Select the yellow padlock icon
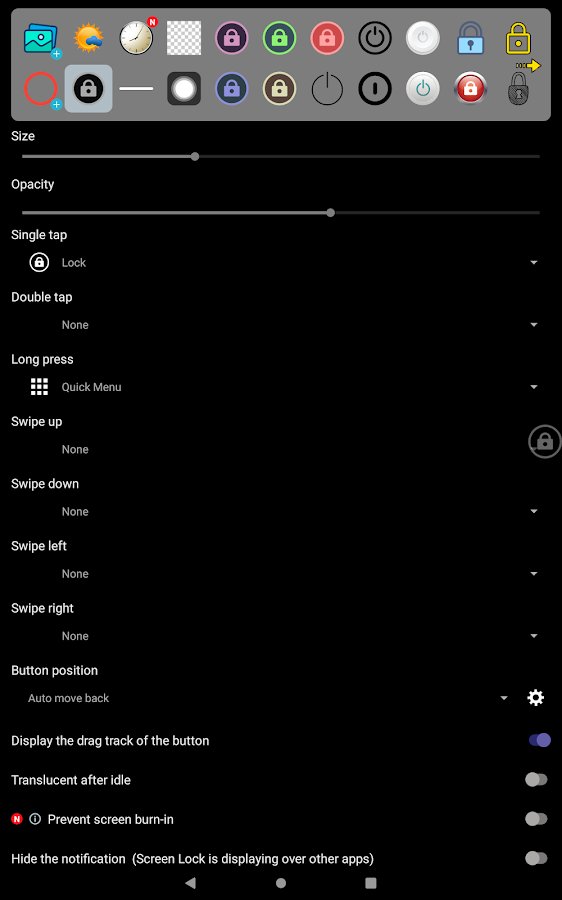 [x=518, y=38]
